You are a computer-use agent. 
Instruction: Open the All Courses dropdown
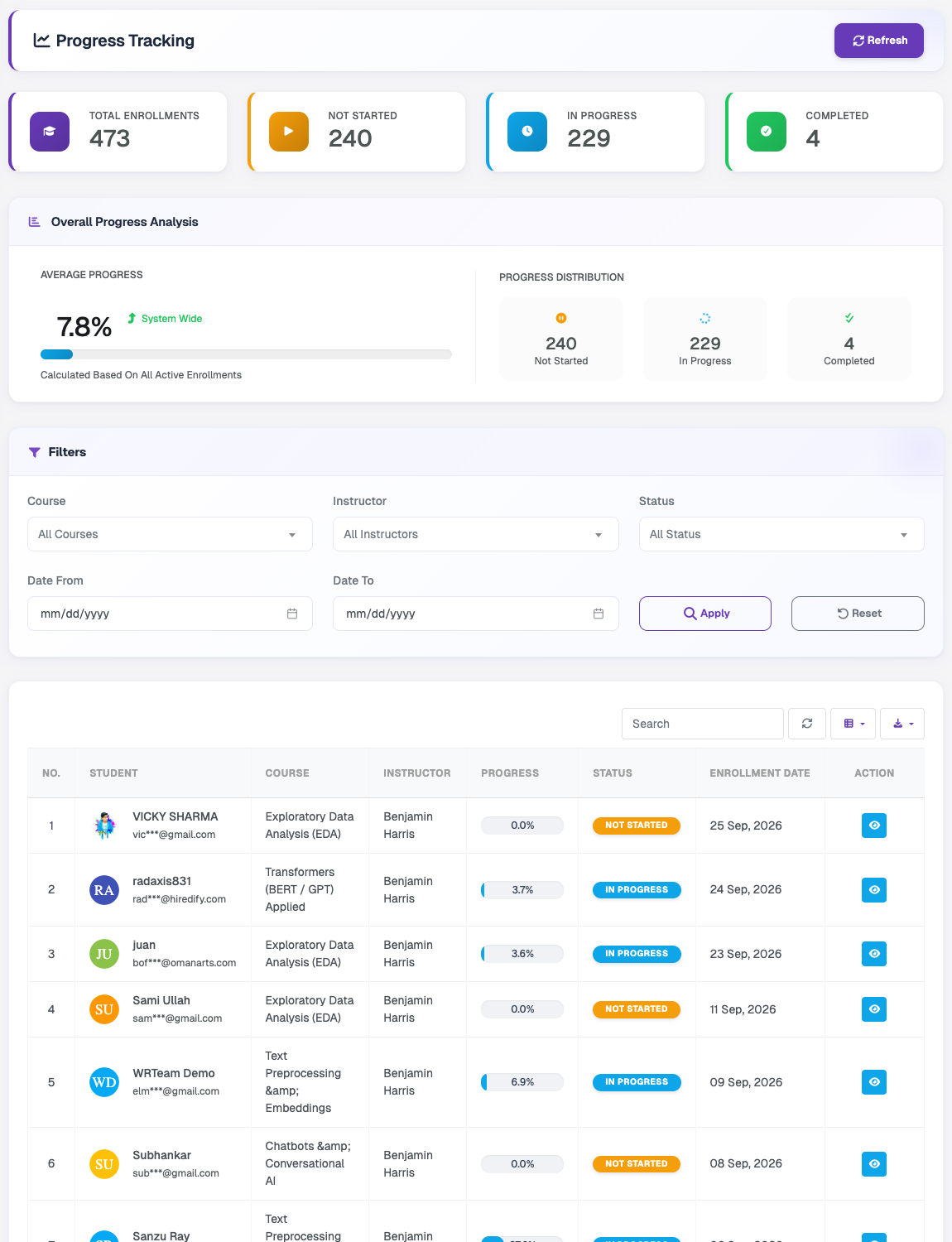[170, 534]
